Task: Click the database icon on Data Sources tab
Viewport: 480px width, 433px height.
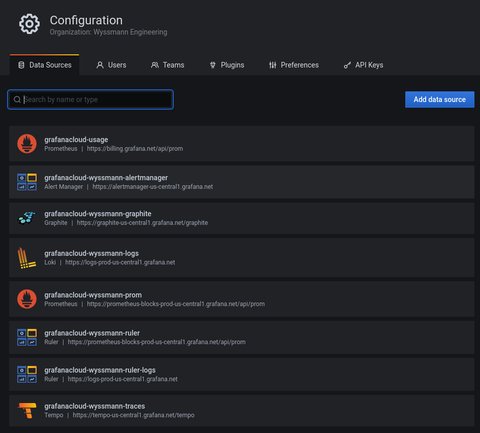Action: tap(21, 65)
